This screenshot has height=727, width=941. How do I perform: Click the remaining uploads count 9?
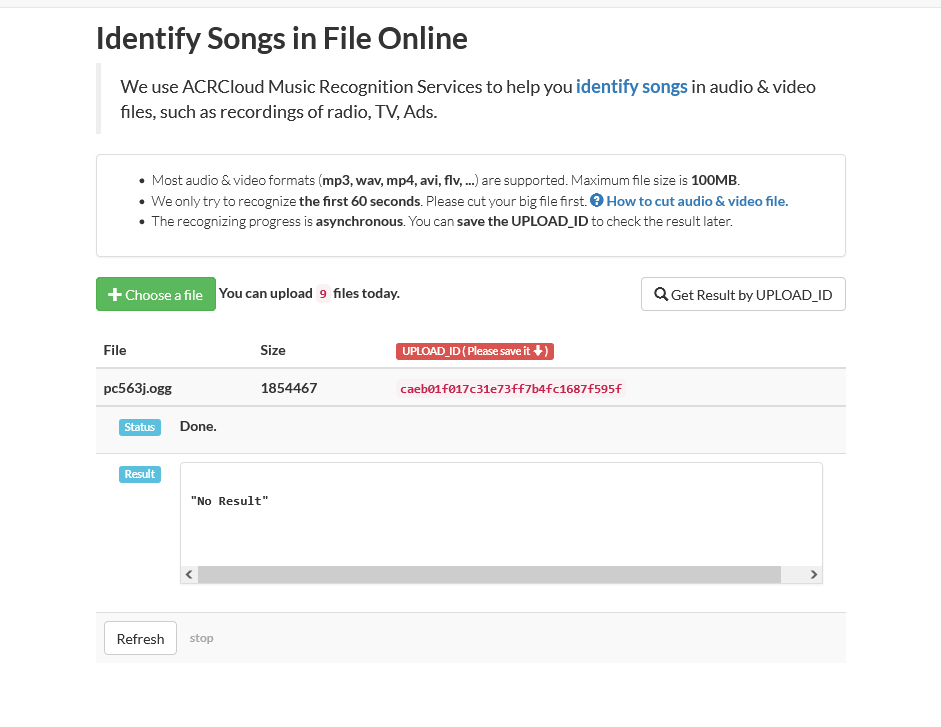coord(323,294)
